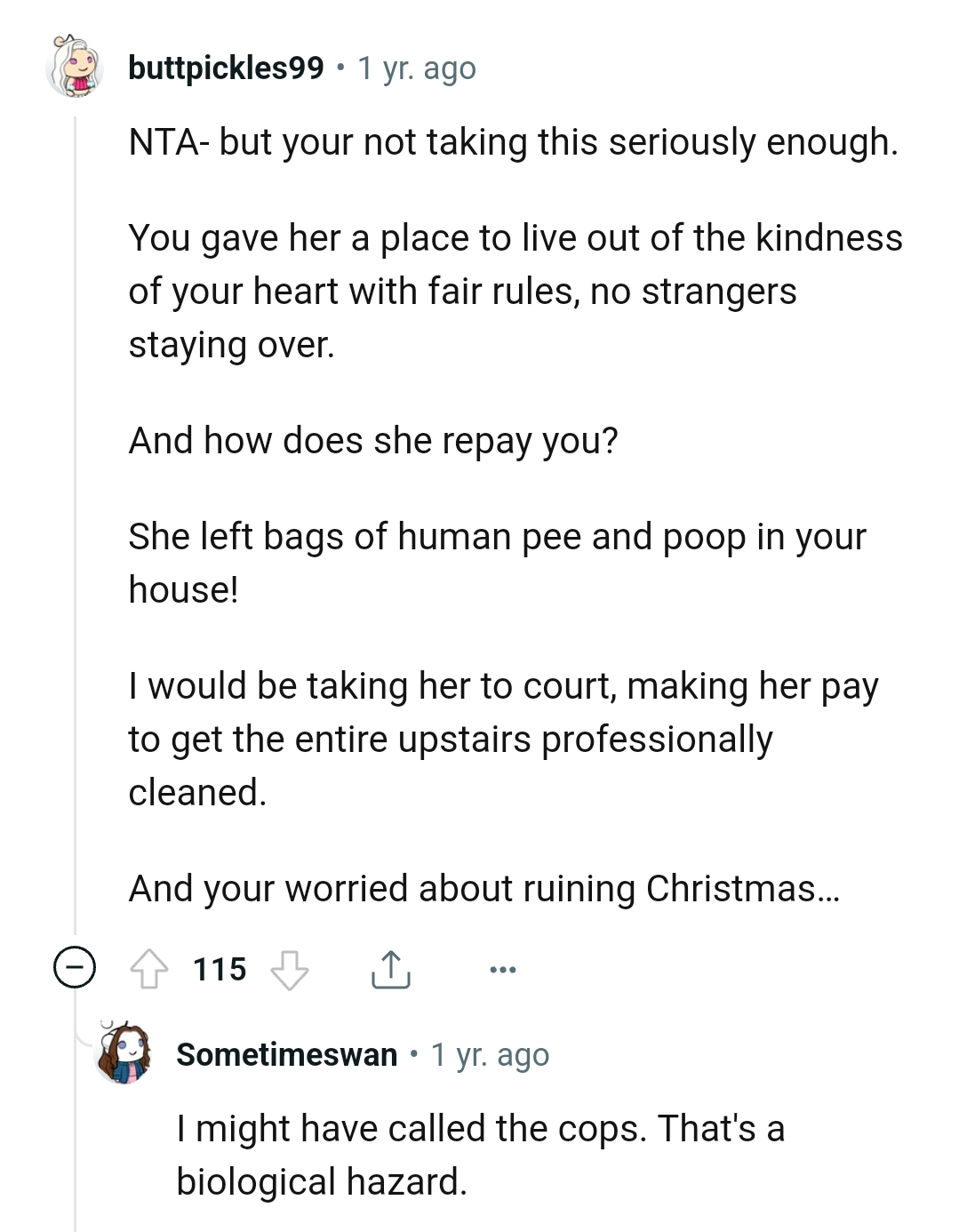
Task: Open the overflow menu on buttpickles99's comment
Action: coord(502,971)
